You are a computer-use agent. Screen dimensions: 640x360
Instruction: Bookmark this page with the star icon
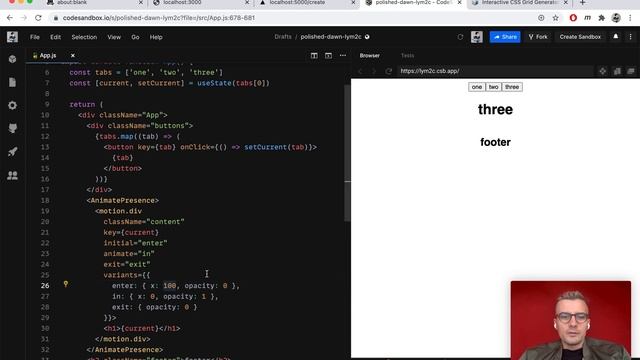coord(556,18)
